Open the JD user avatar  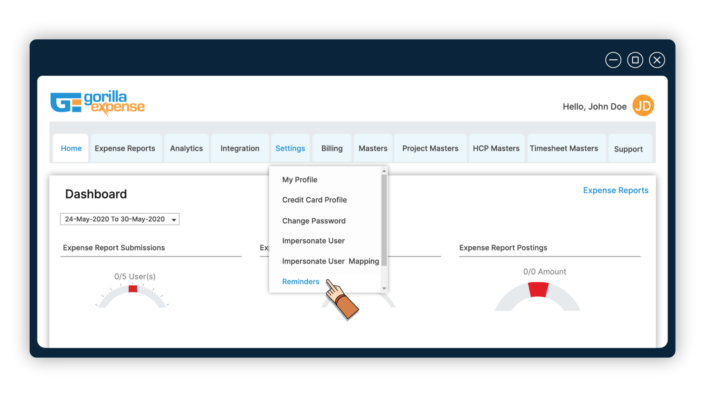[x=643, y=106]
